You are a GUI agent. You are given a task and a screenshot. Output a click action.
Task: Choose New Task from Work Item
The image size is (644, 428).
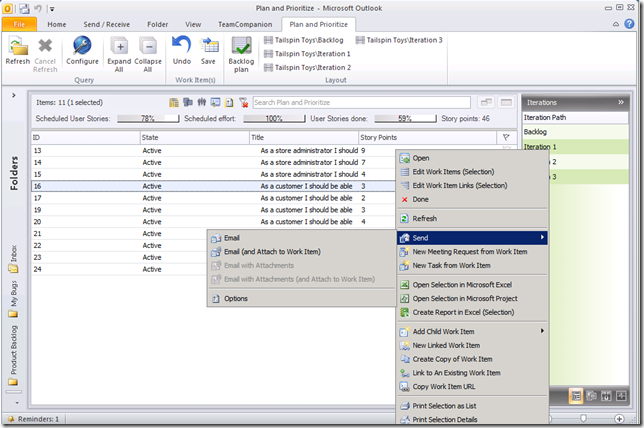(472, 265)
